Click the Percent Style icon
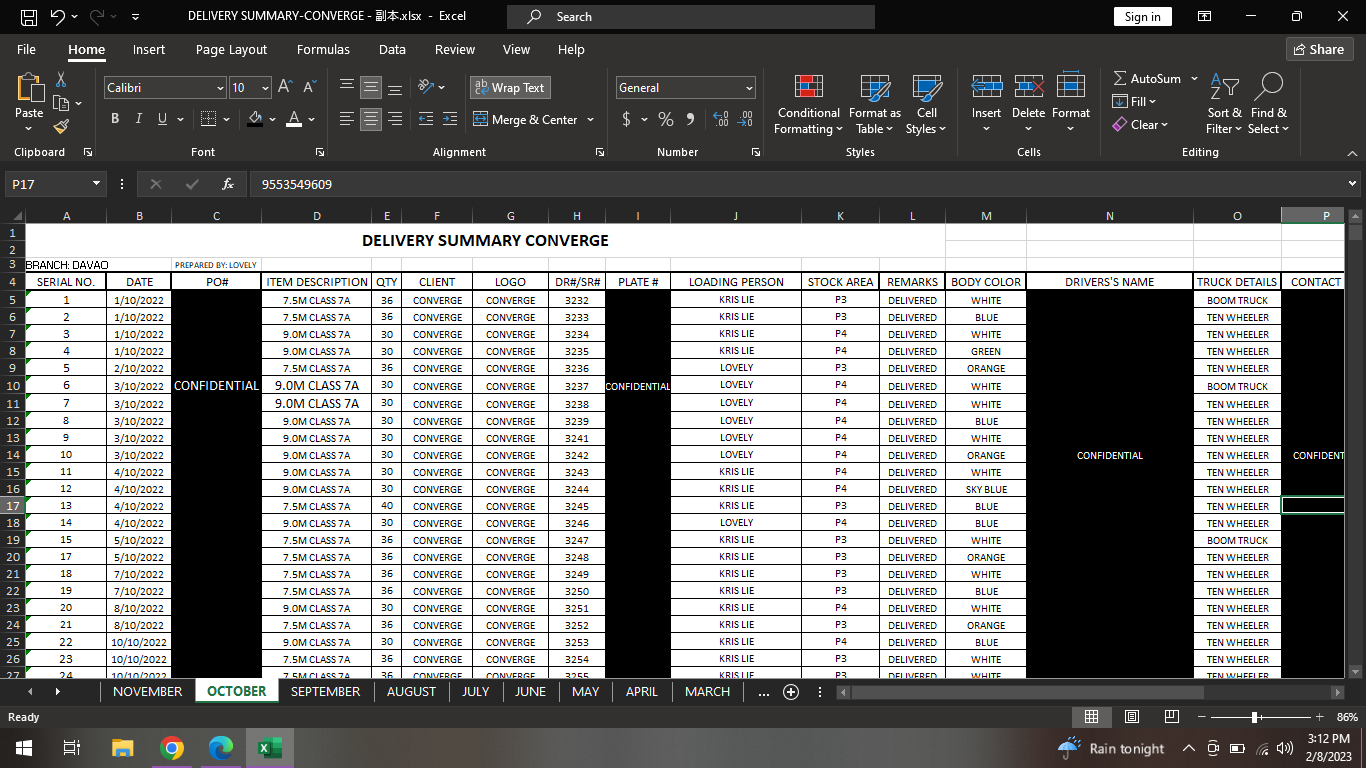This screenshot has width=1366, height=768. coord(665,119)
